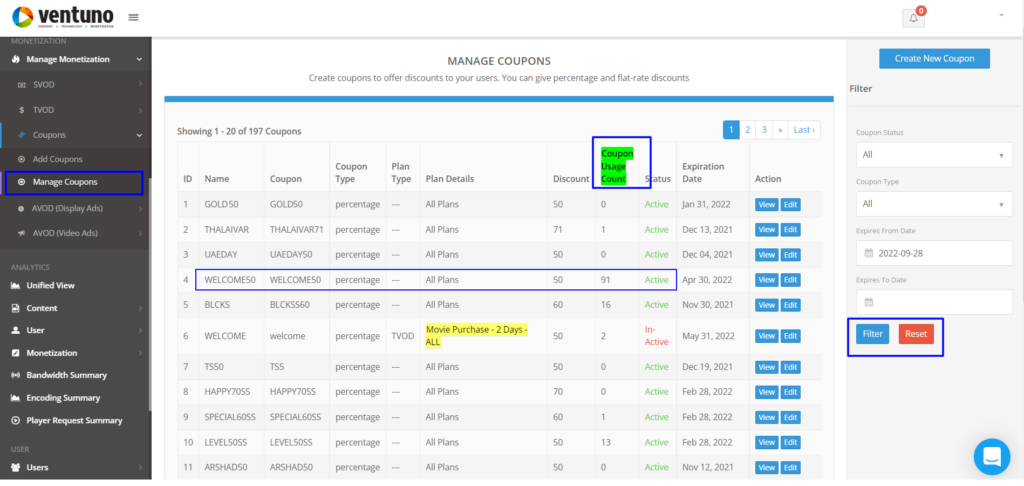Click the TVOD dollar icon

tap(22, 110)
